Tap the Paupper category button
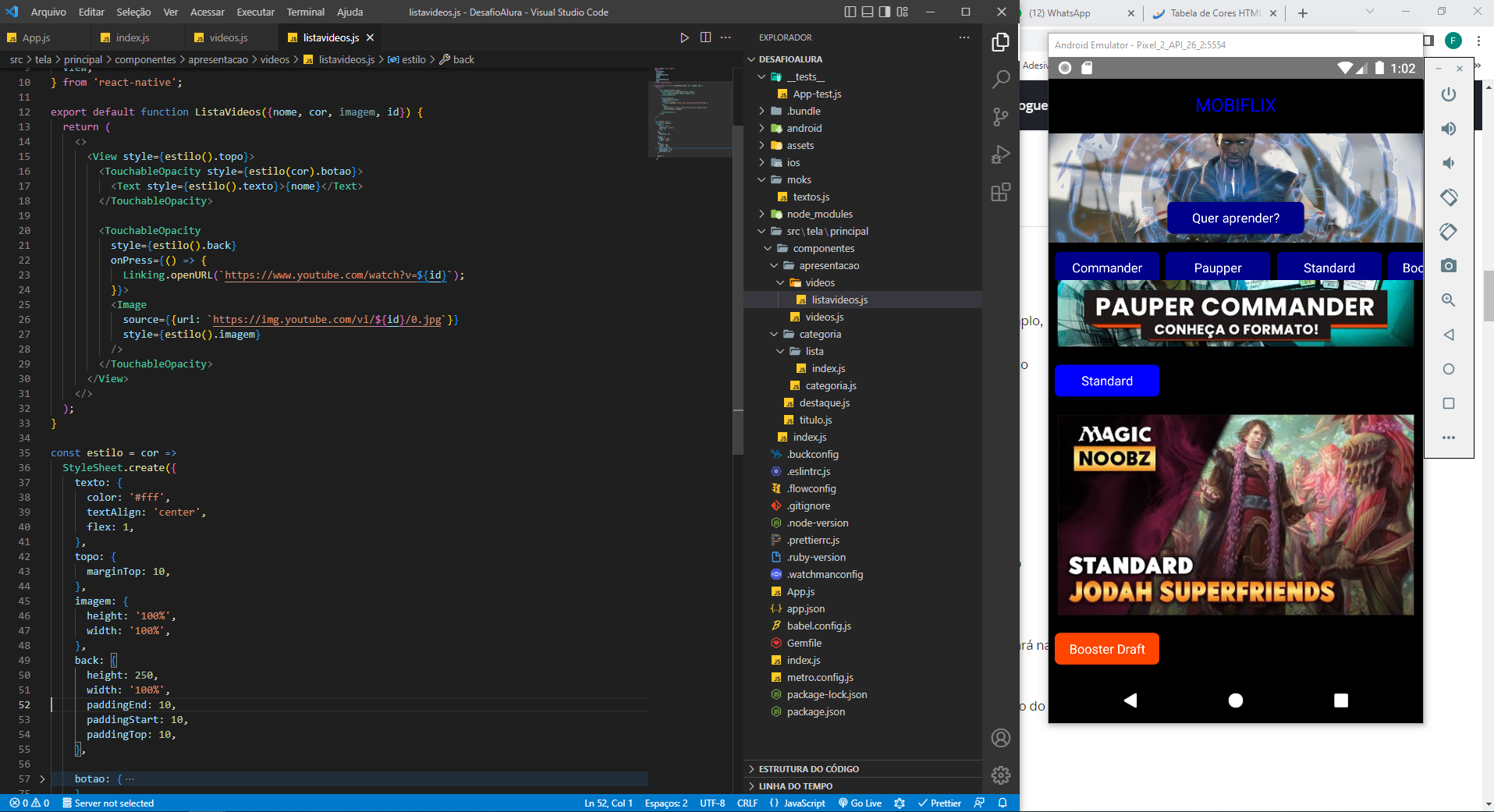This screenshot has width=1494, height=812. point(1217,267)
